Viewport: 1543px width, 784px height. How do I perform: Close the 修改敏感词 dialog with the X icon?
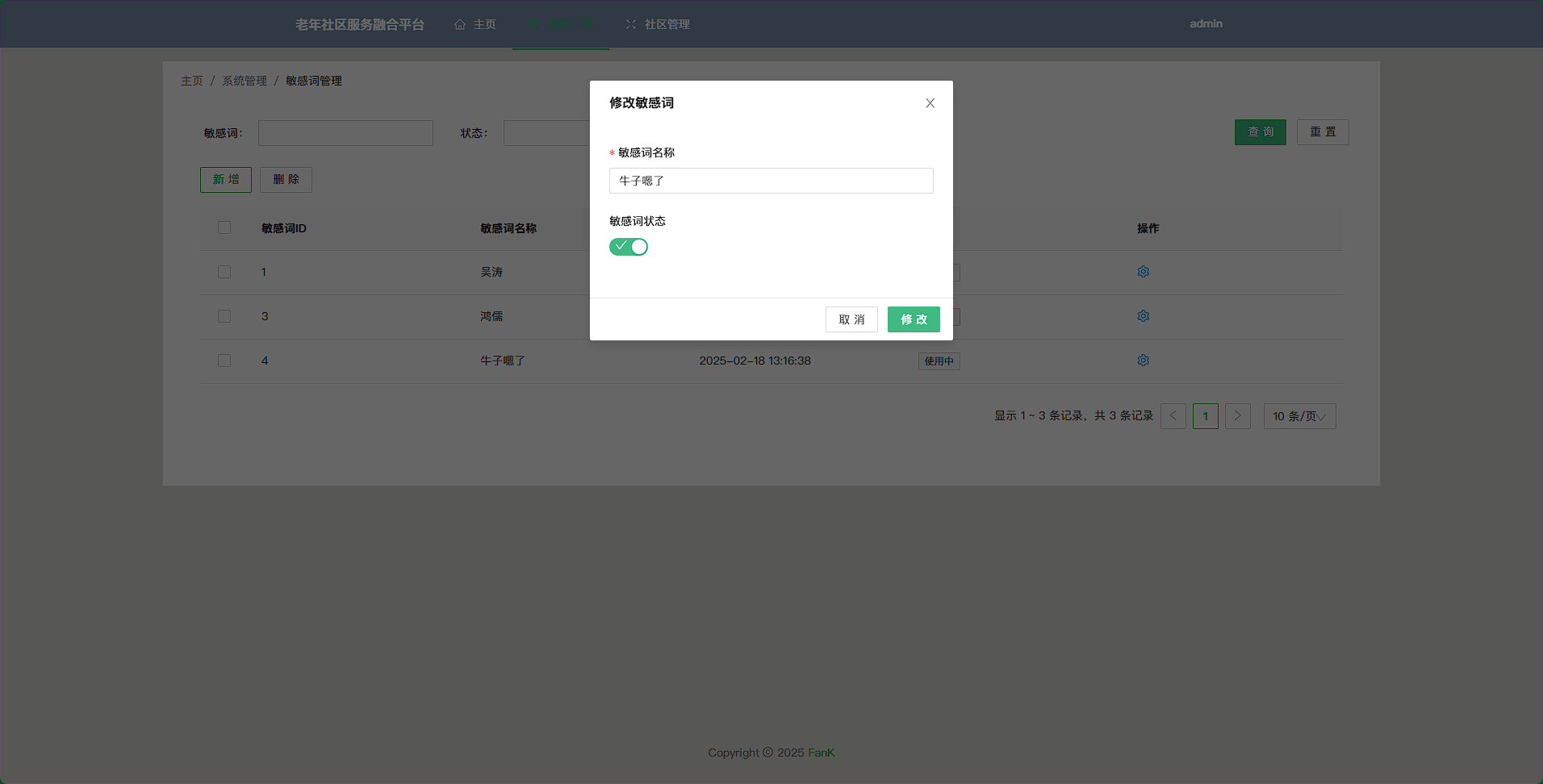930,103
